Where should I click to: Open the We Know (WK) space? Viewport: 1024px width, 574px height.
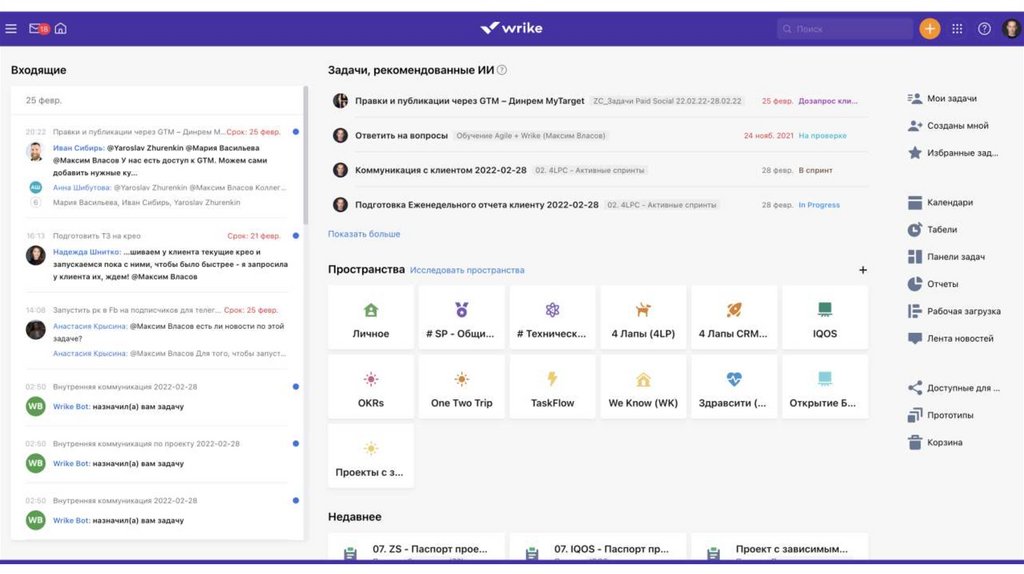[x=643, y=387]
